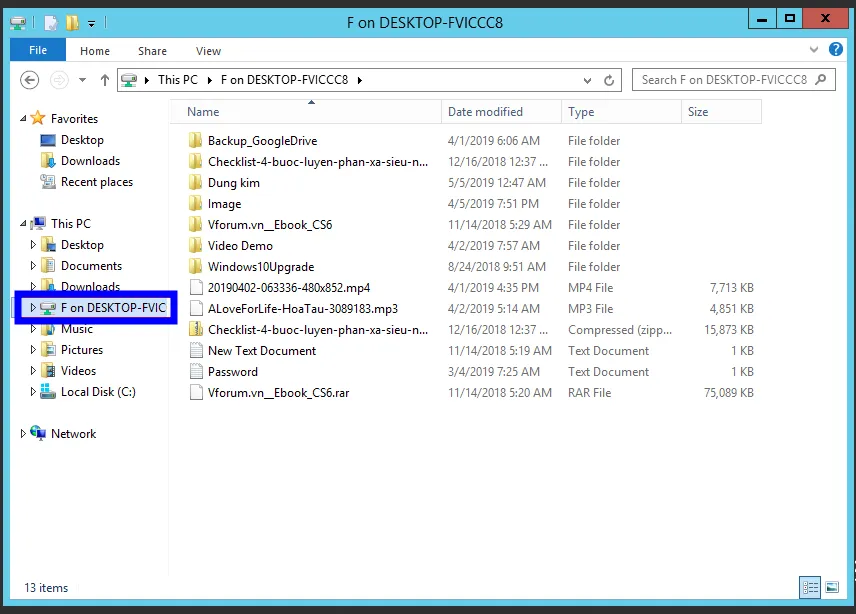Select the Backup_GoogleDrive folder icon

coord(196,141)
